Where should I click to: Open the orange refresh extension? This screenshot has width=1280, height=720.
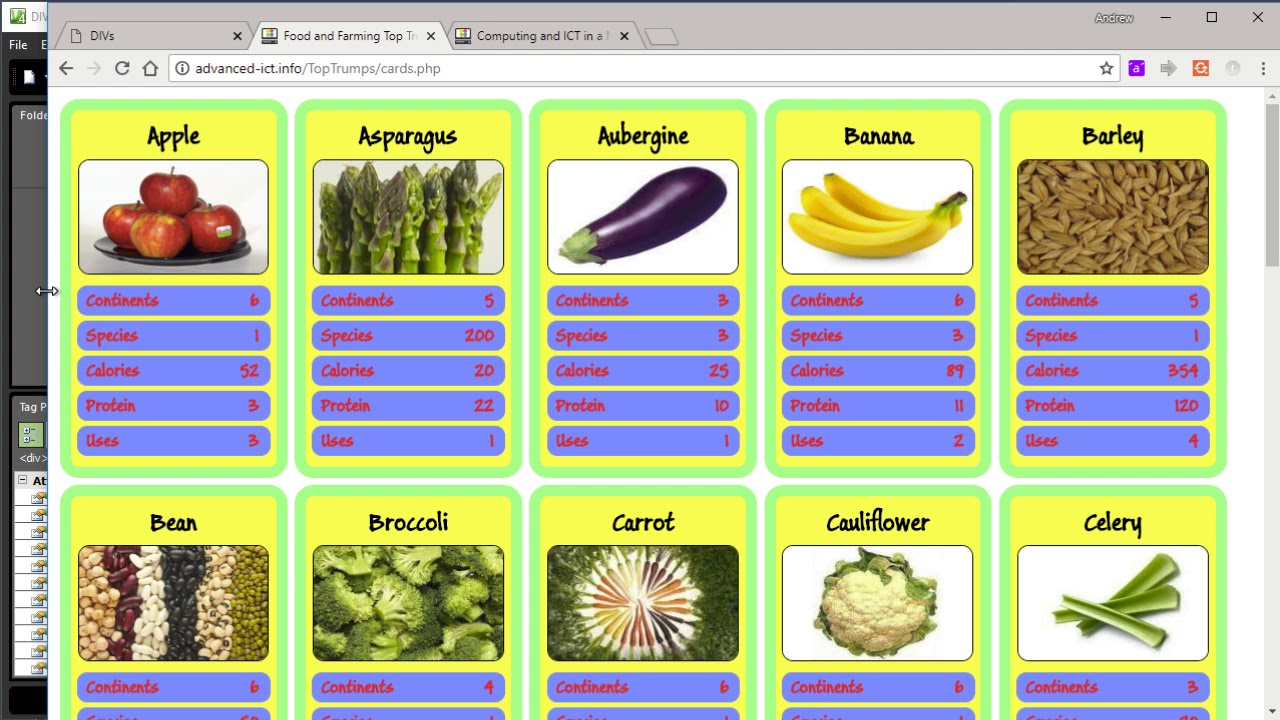pyautogui.click(x=1201, y=68)
